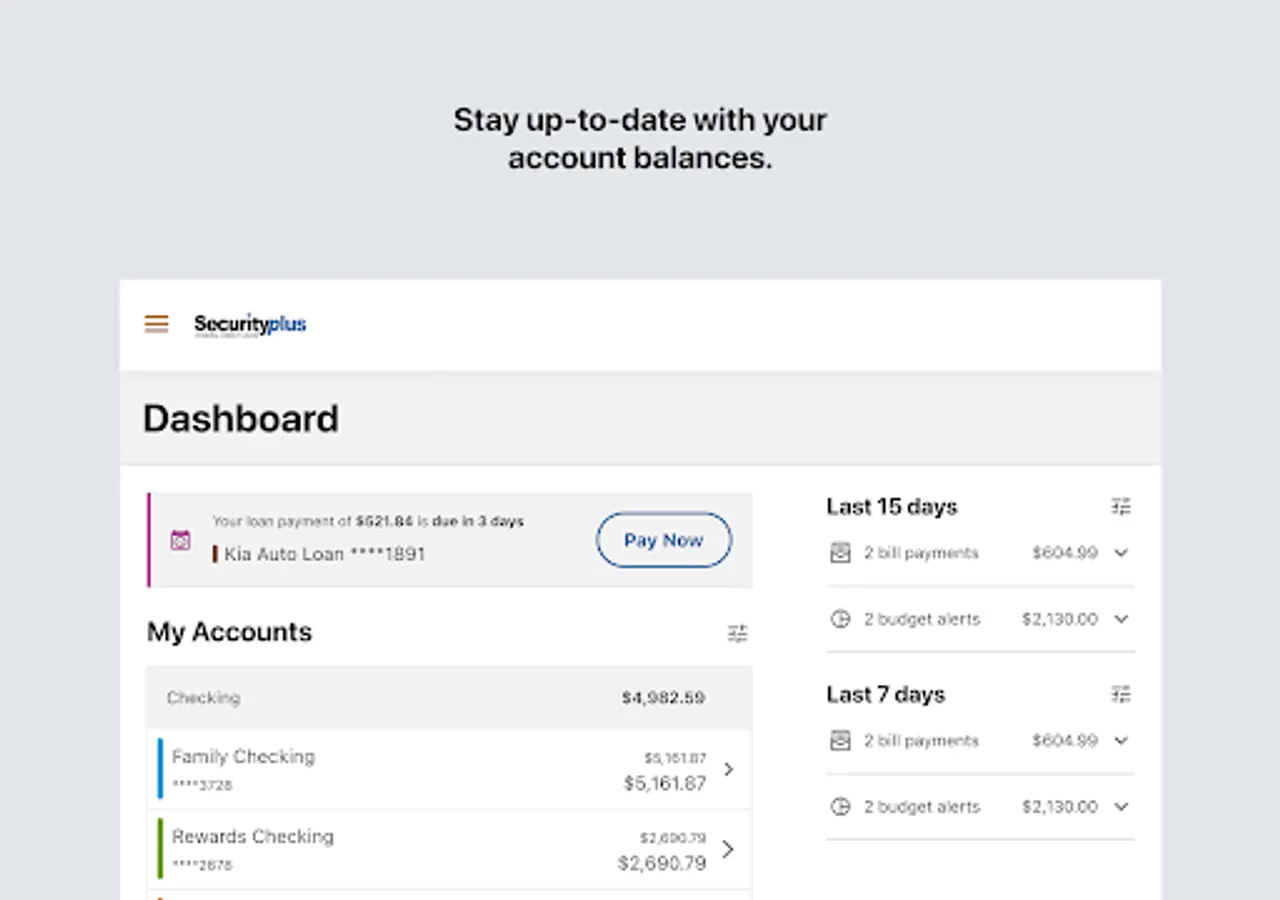Select the Rewards Checking account name
The image size is (1280, 900).
253,837
